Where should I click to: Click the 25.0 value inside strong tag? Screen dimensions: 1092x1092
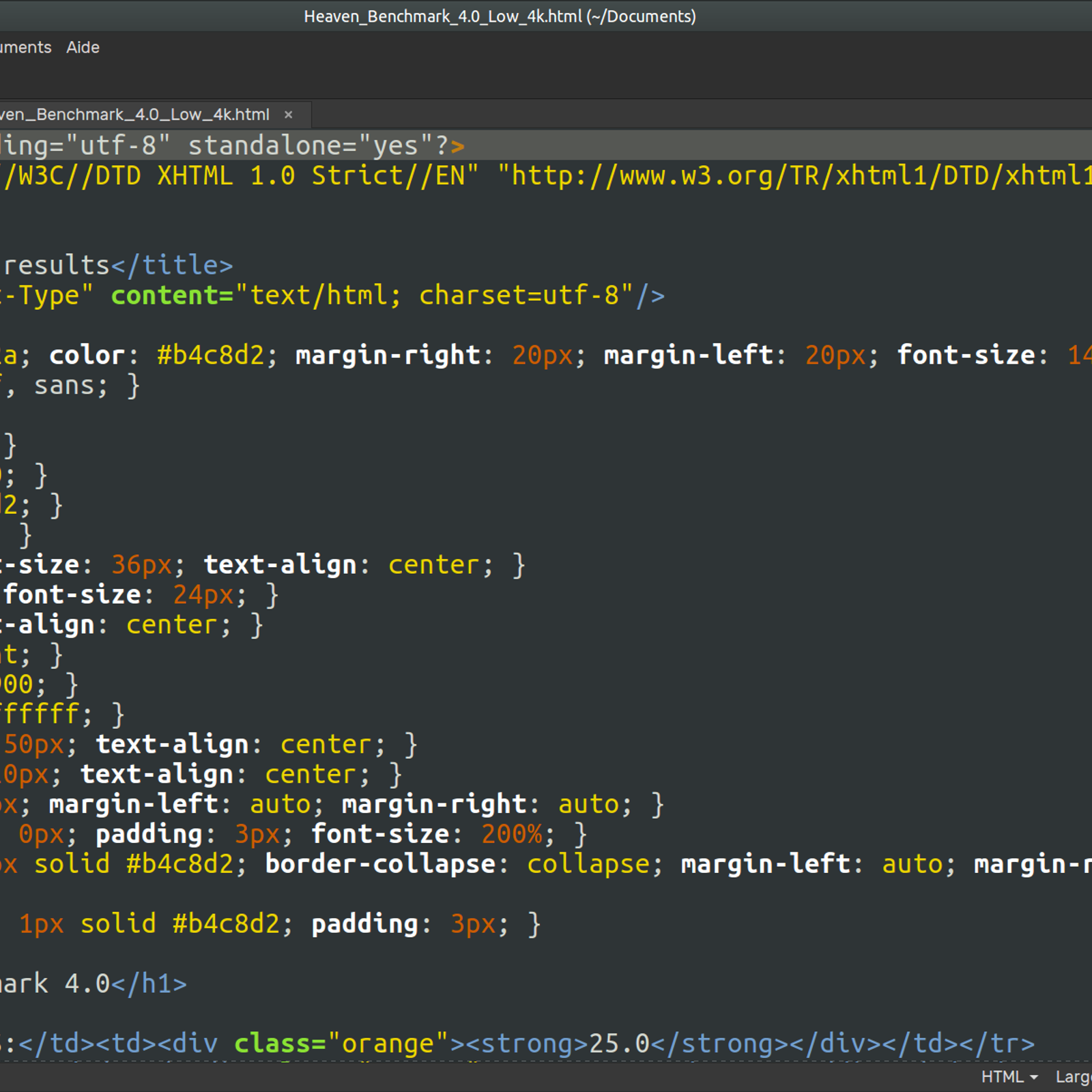click(619, 1044)
